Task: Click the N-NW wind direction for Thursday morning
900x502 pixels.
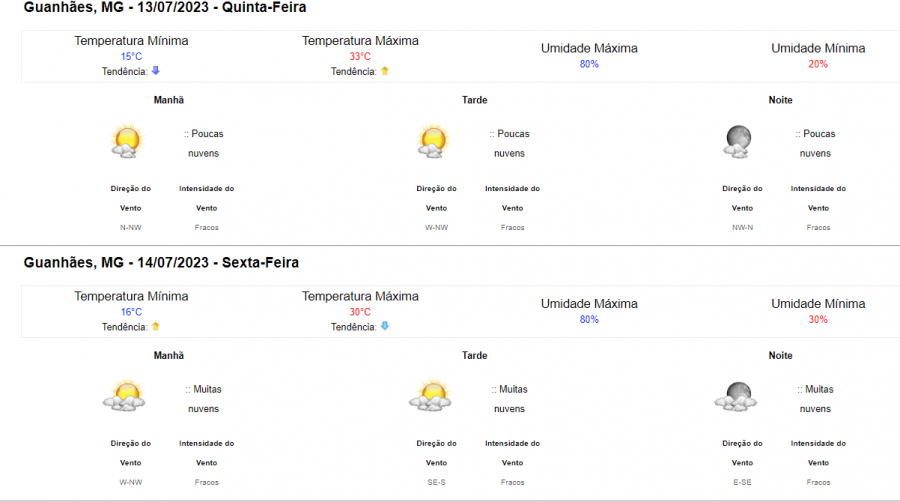Action: point(130,227)
